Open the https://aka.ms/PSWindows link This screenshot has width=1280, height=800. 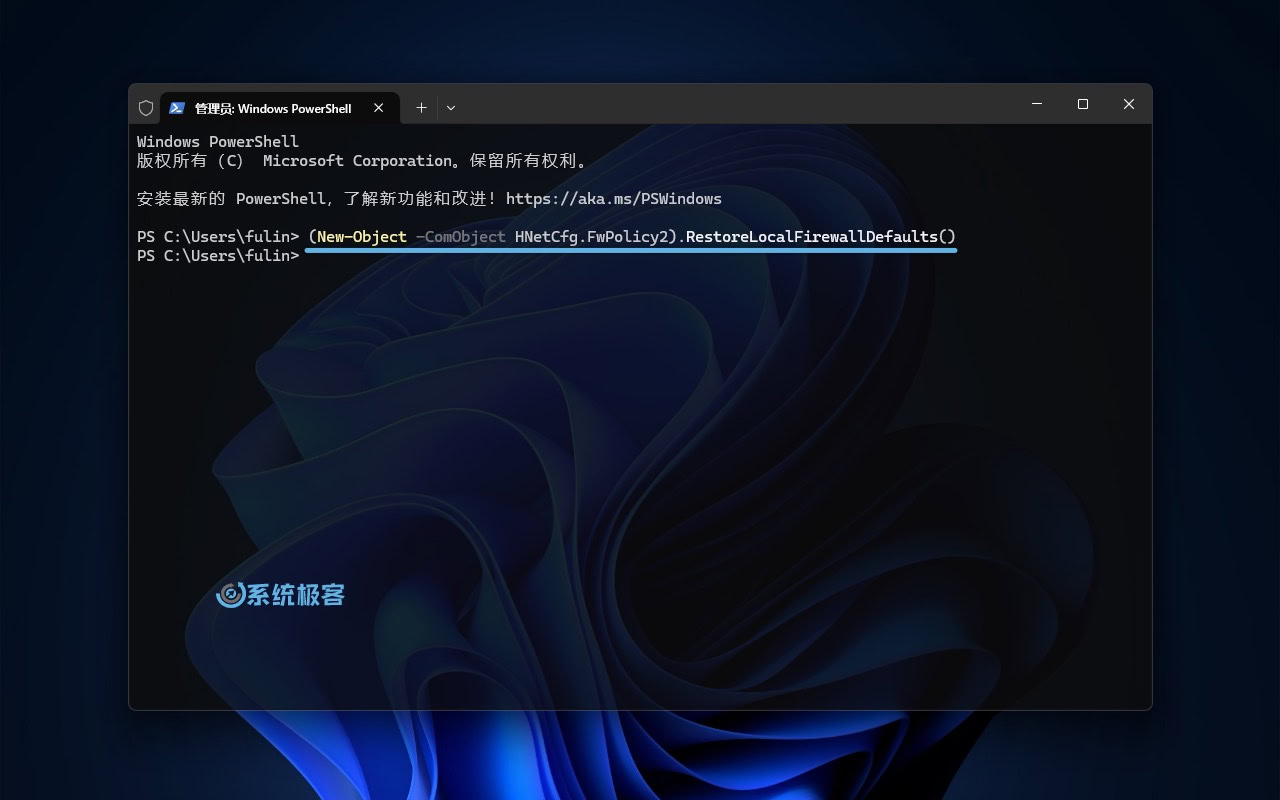614,198
